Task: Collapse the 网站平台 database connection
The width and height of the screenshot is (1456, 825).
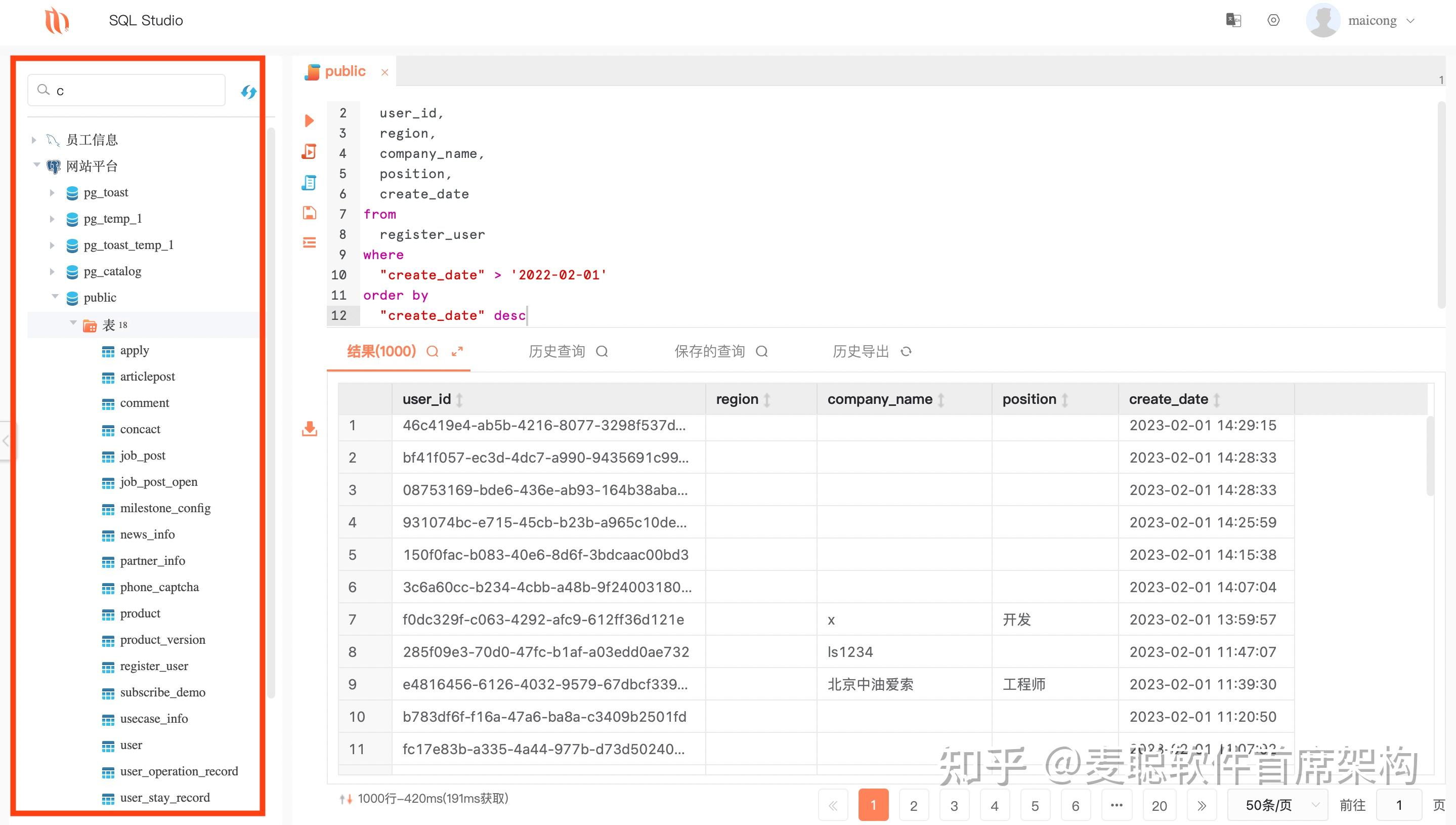Action: (36, 166)
